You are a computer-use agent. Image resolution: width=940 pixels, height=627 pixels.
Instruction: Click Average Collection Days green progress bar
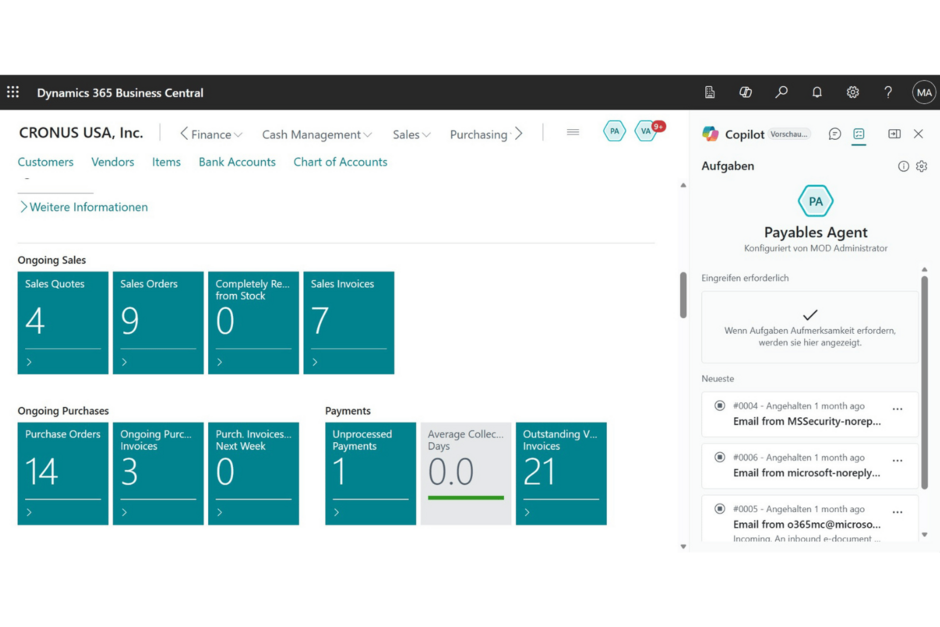(466, 497)
